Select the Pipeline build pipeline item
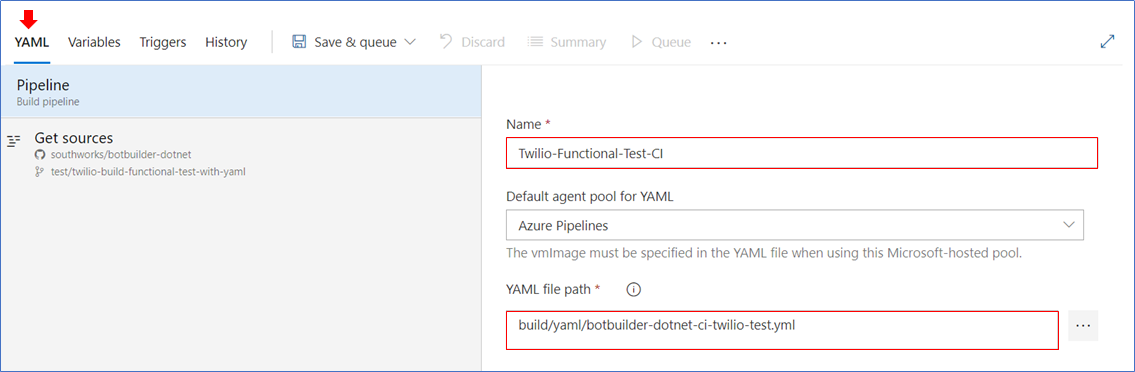This screenshot has height=372, width=1135. (241, 92)
